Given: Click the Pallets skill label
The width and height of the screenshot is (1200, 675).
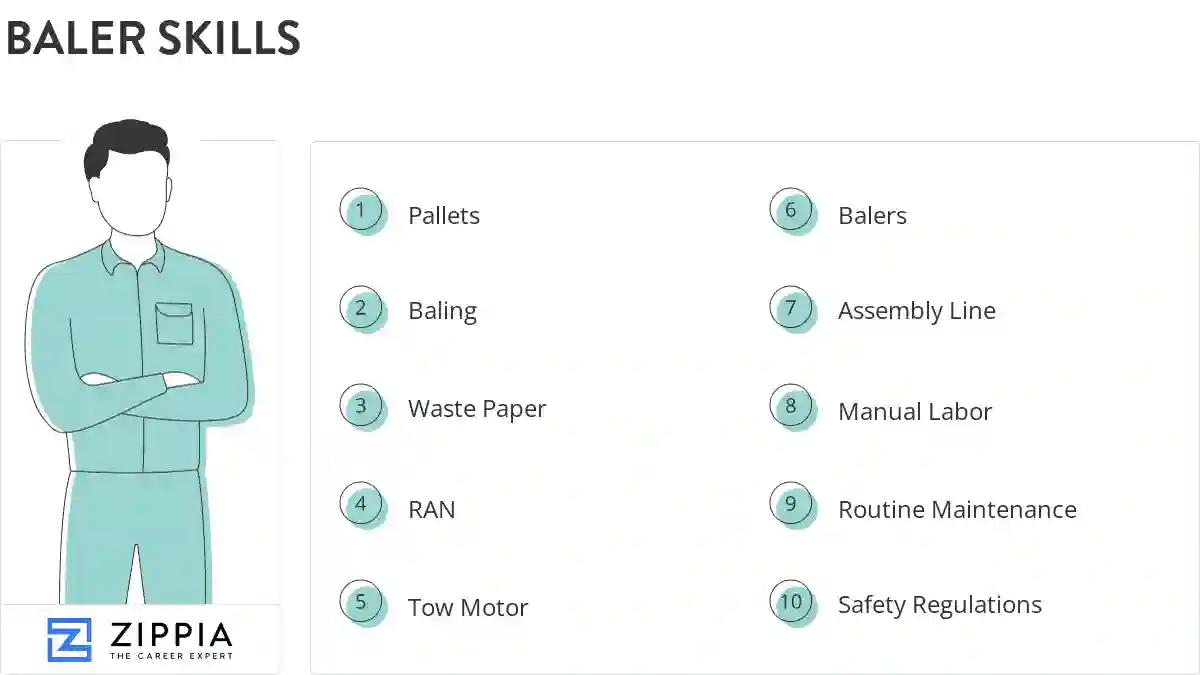Looking at the screenshot, I should pyautogui.click(x=444, y=216).
